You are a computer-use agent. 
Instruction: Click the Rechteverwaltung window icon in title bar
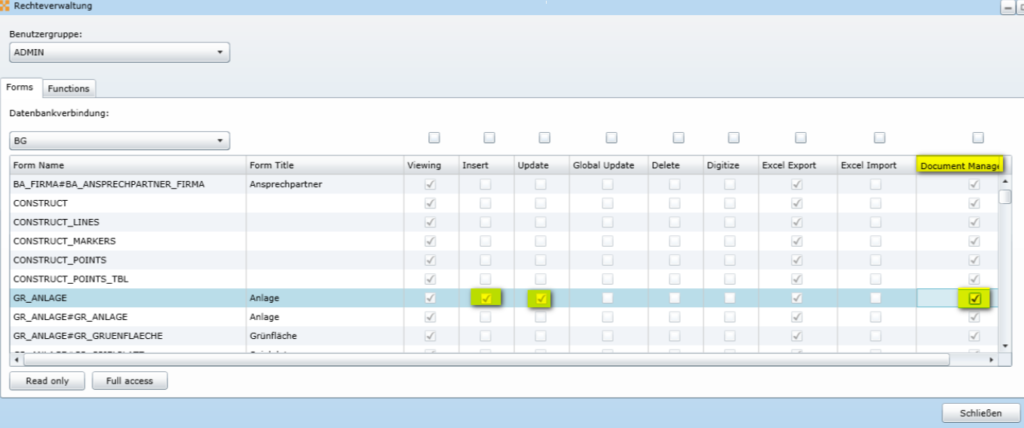[x=6, y=6]
